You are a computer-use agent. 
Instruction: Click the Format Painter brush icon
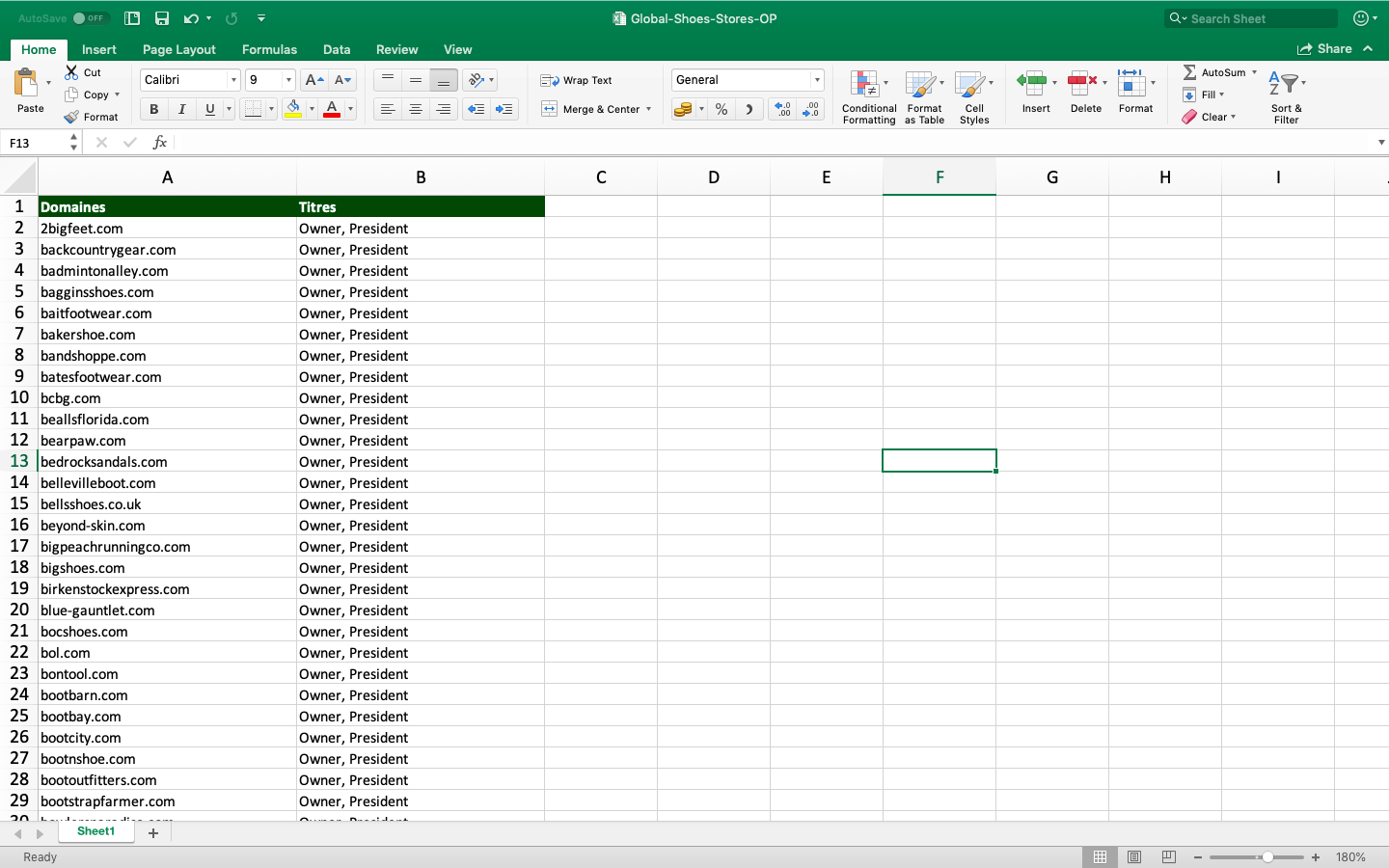pyautogui.click(x=72, y=117)
